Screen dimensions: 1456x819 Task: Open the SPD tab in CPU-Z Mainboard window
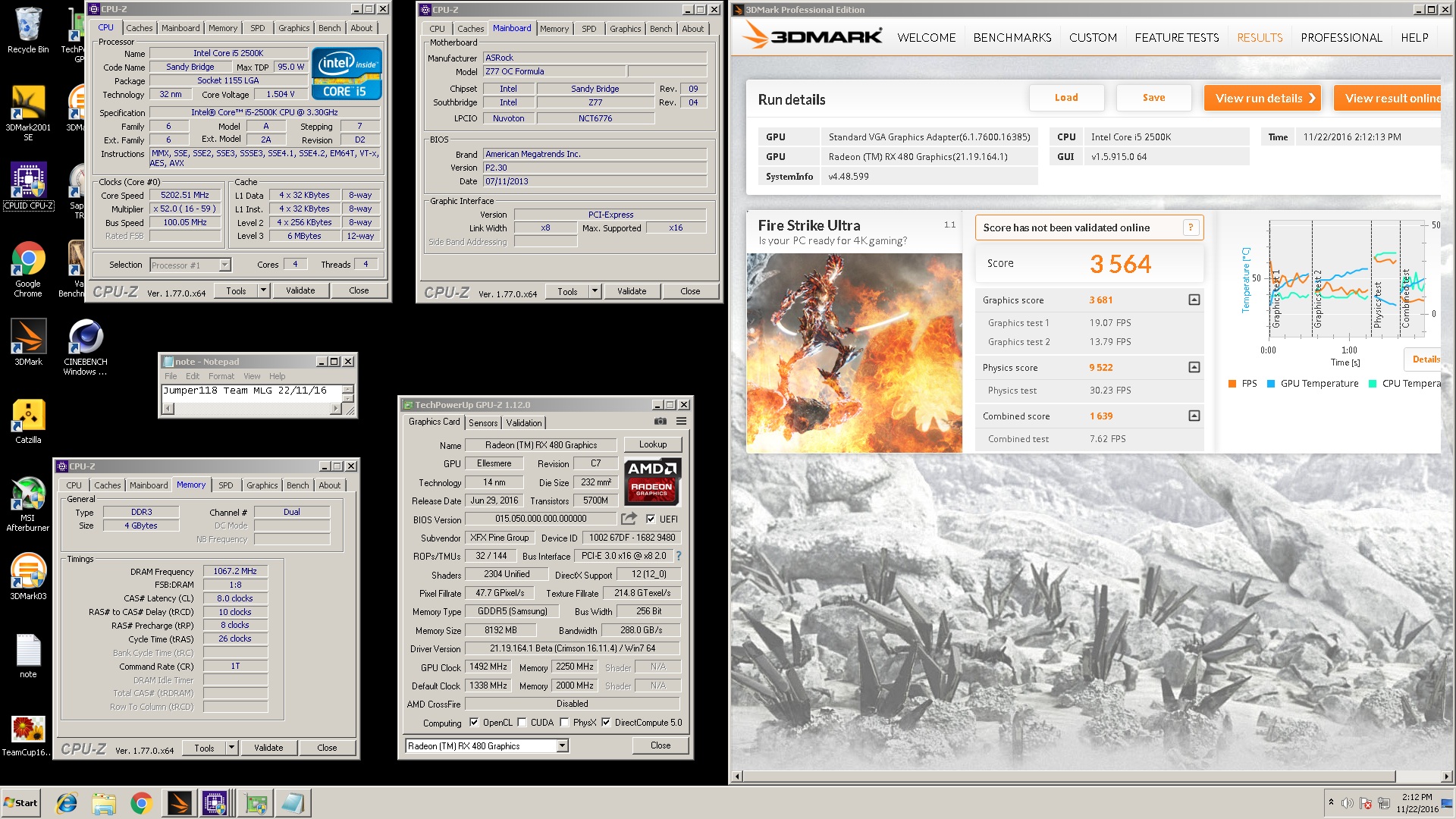[x=589, y=29]
